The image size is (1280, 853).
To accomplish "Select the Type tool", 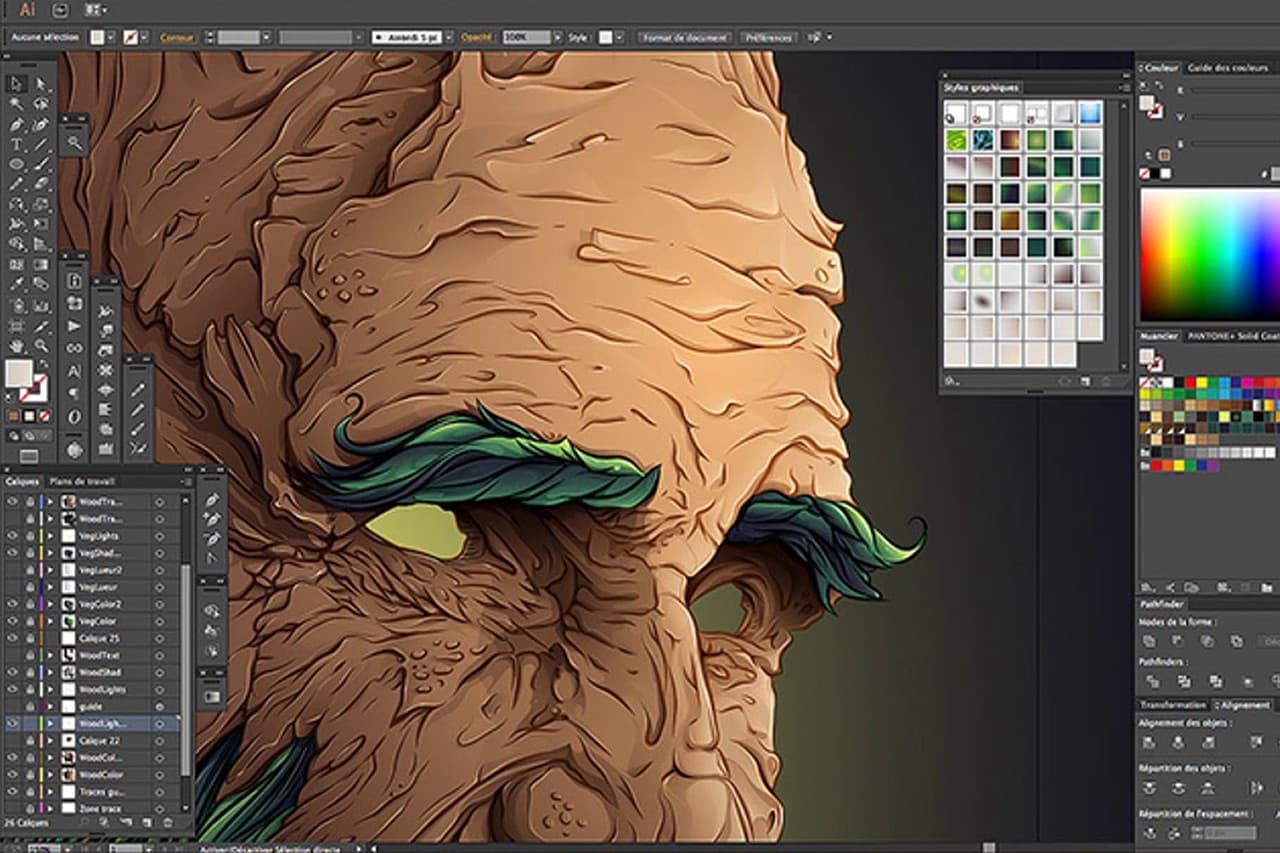I will 17,145.
